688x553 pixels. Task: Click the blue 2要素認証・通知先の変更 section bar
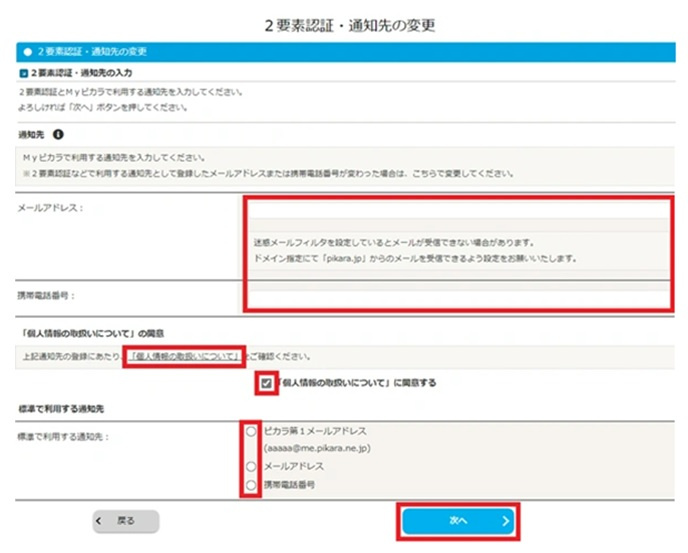click(346, 52)
